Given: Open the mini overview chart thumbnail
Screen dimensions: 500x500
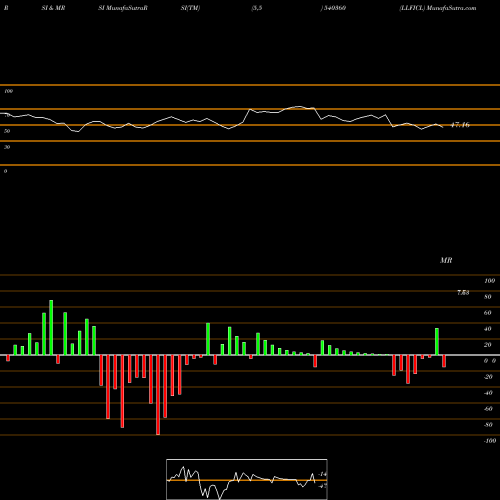Looking at the screenshot, I should pyautogui.click(x=247, y=479).
